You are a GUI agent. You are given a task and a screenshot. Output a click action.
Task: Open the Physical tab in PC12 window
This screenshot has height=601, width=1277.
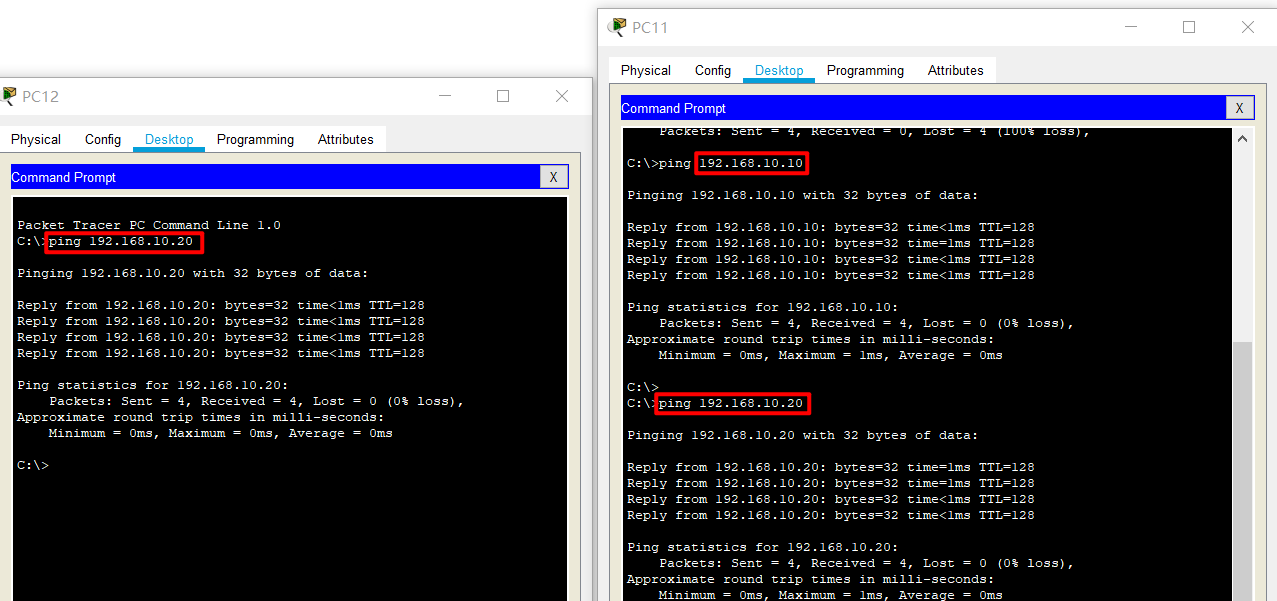click(x=36, y=139)
